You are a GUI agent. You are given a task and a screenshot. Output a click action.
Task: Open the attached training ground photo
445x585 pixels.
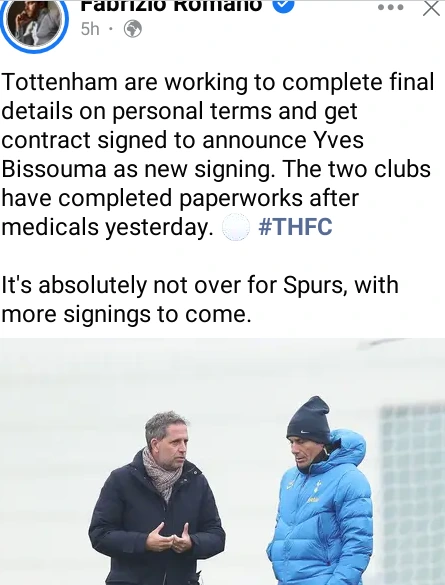(222, 462)
